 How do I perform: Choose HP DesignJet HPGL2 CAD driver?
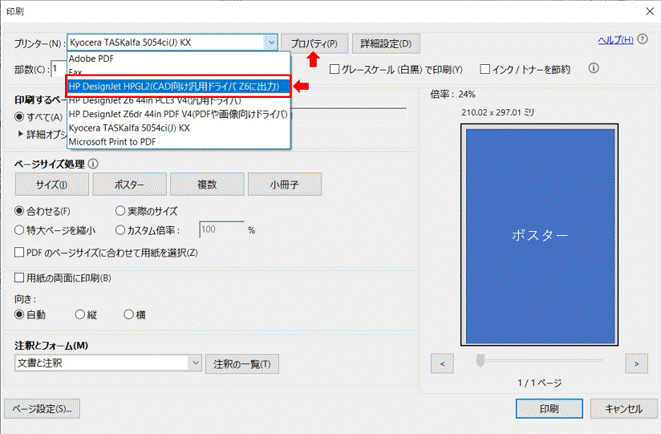[x=178, y=86]
